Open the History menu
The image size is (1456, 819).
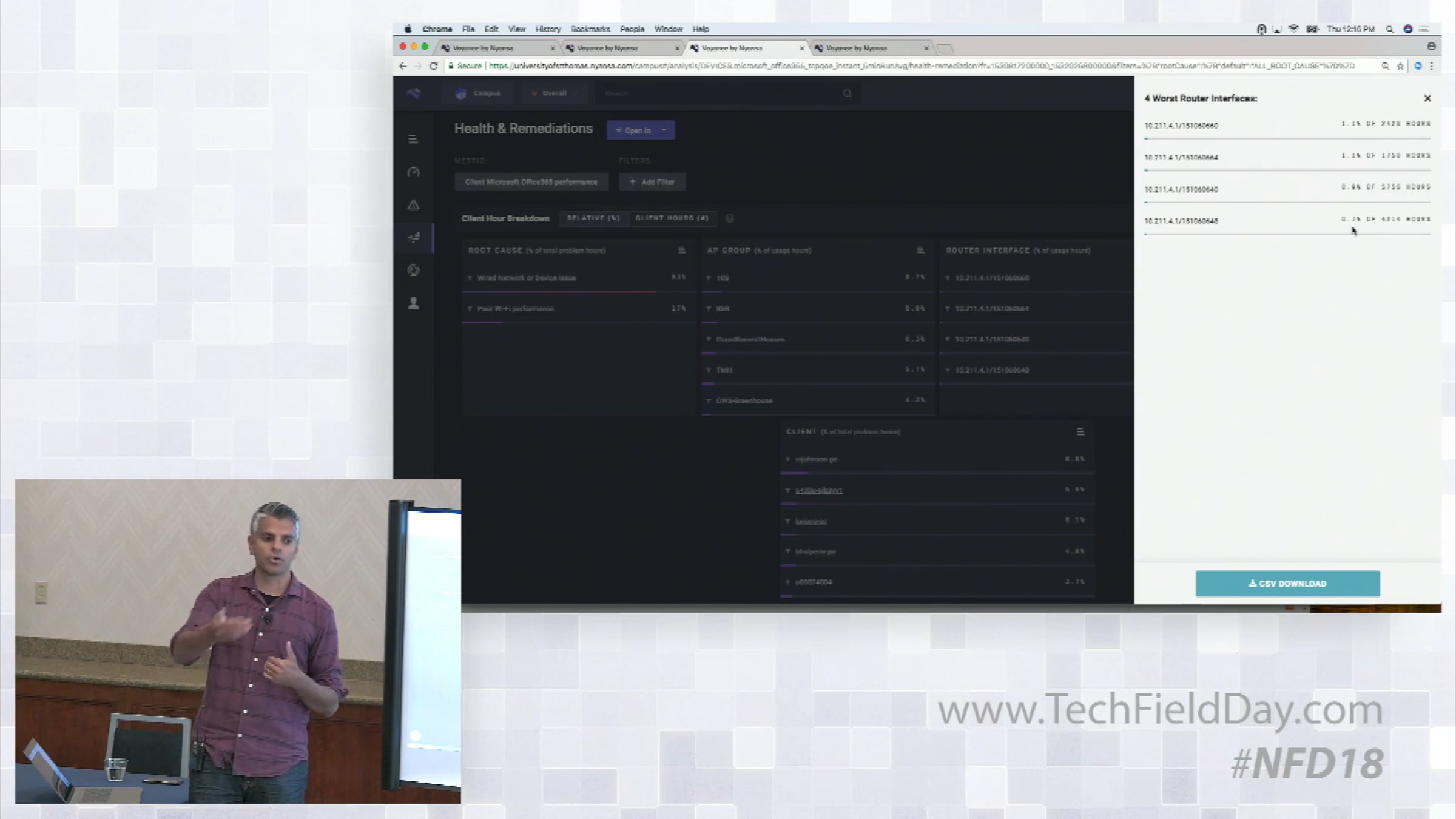tap(548, 29)
